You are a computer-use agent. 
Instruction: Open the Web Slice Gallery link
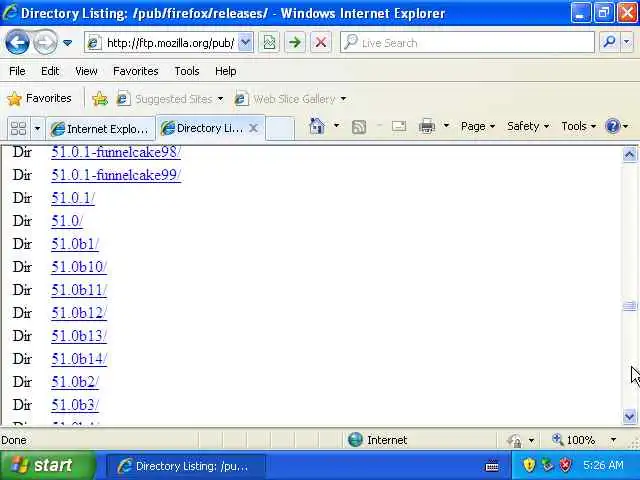click(290, 99)
